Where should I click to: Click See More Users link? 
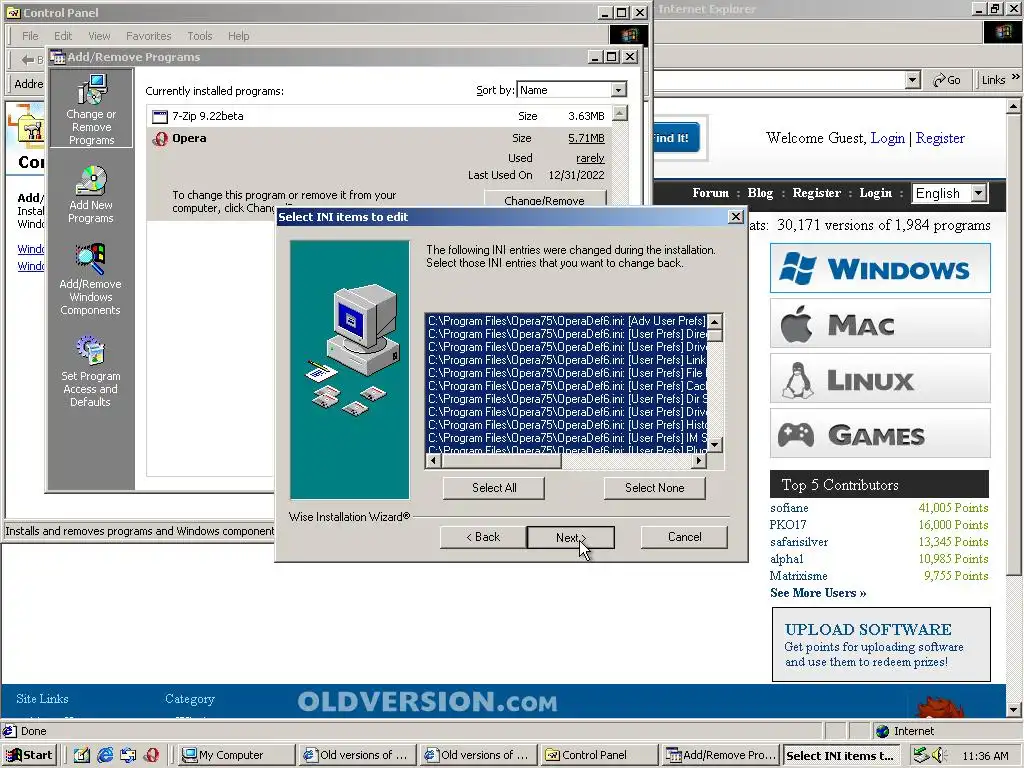click(x=818, y=593)
